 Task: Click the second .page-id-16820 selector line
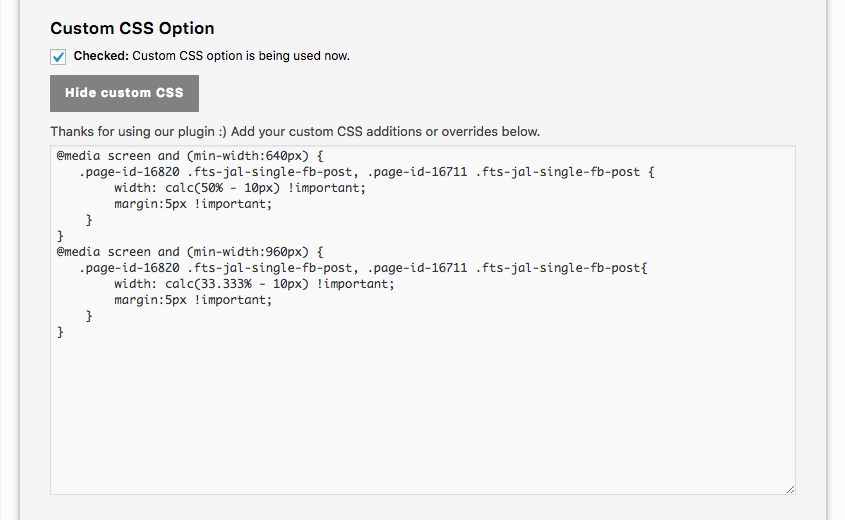(x=363, y=268)
